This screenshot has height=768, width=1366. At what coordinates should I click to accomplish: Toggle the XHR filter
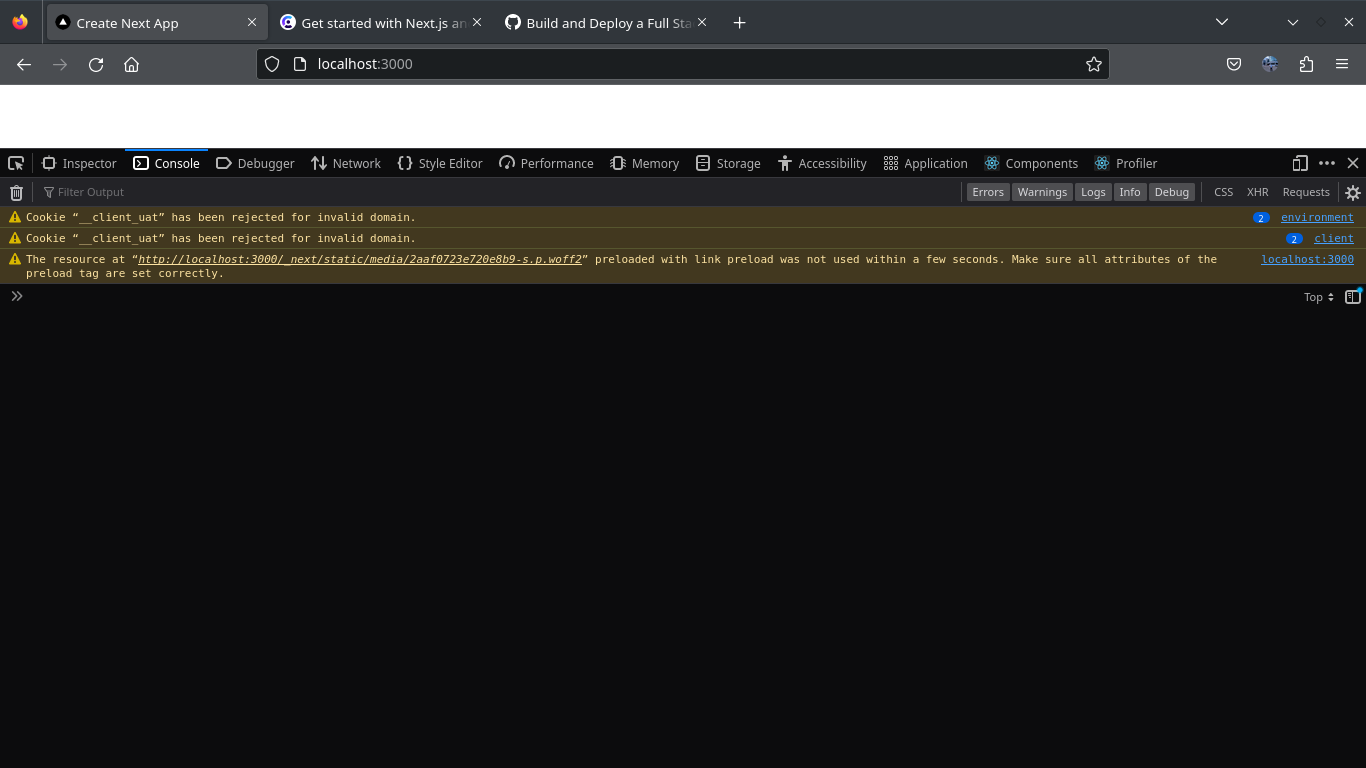(x=1257, y=191)
